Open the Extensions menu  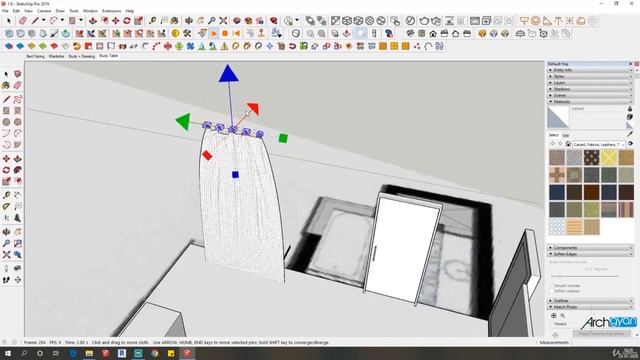point(111,11)
